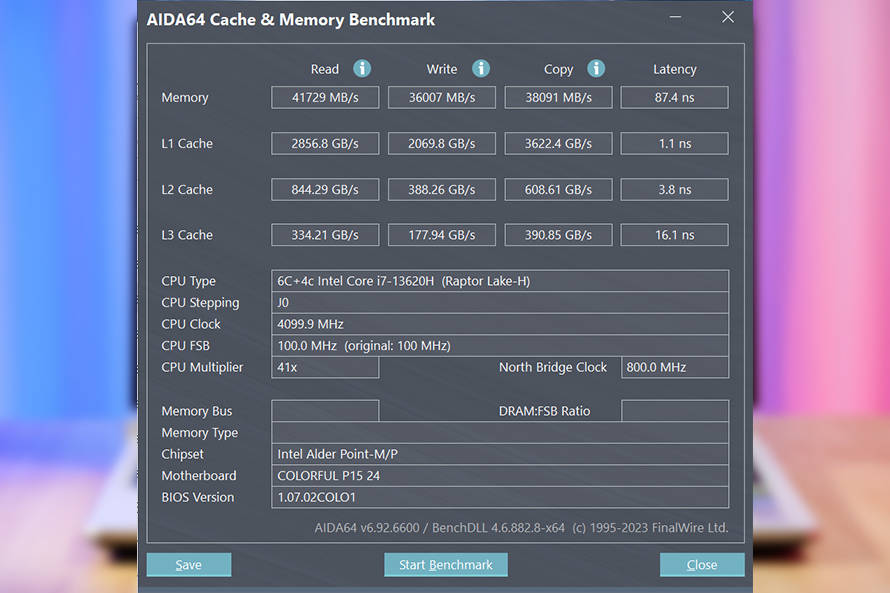Click the Memory Latency value 87.4 ns

click(x=674, y=97)
